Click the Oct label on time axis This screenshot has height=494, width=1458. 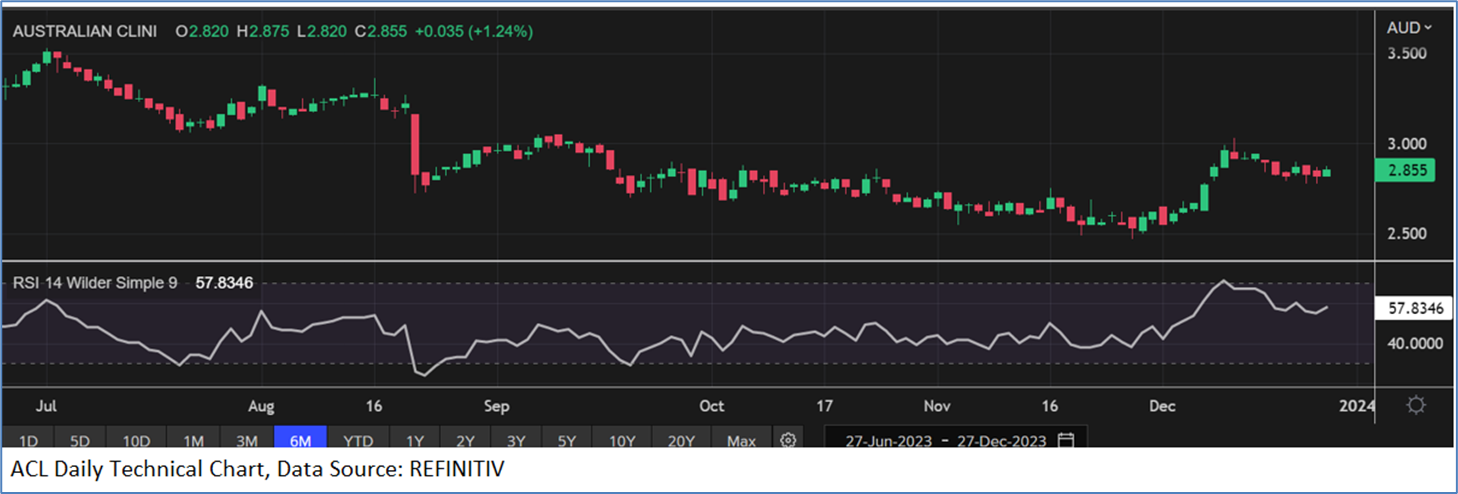[x=711, y=406]
